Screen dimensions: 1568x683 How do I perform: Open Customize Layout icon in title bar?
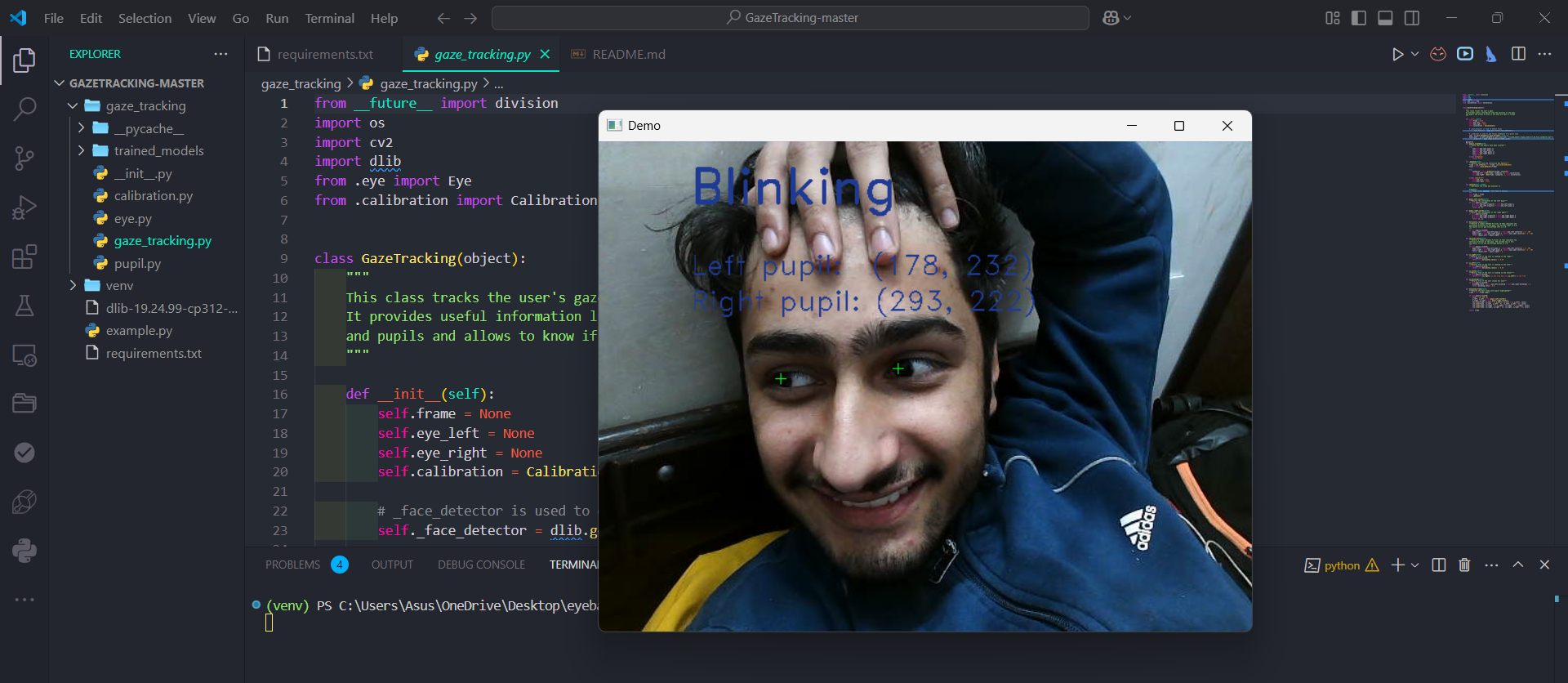point(1332,18)
